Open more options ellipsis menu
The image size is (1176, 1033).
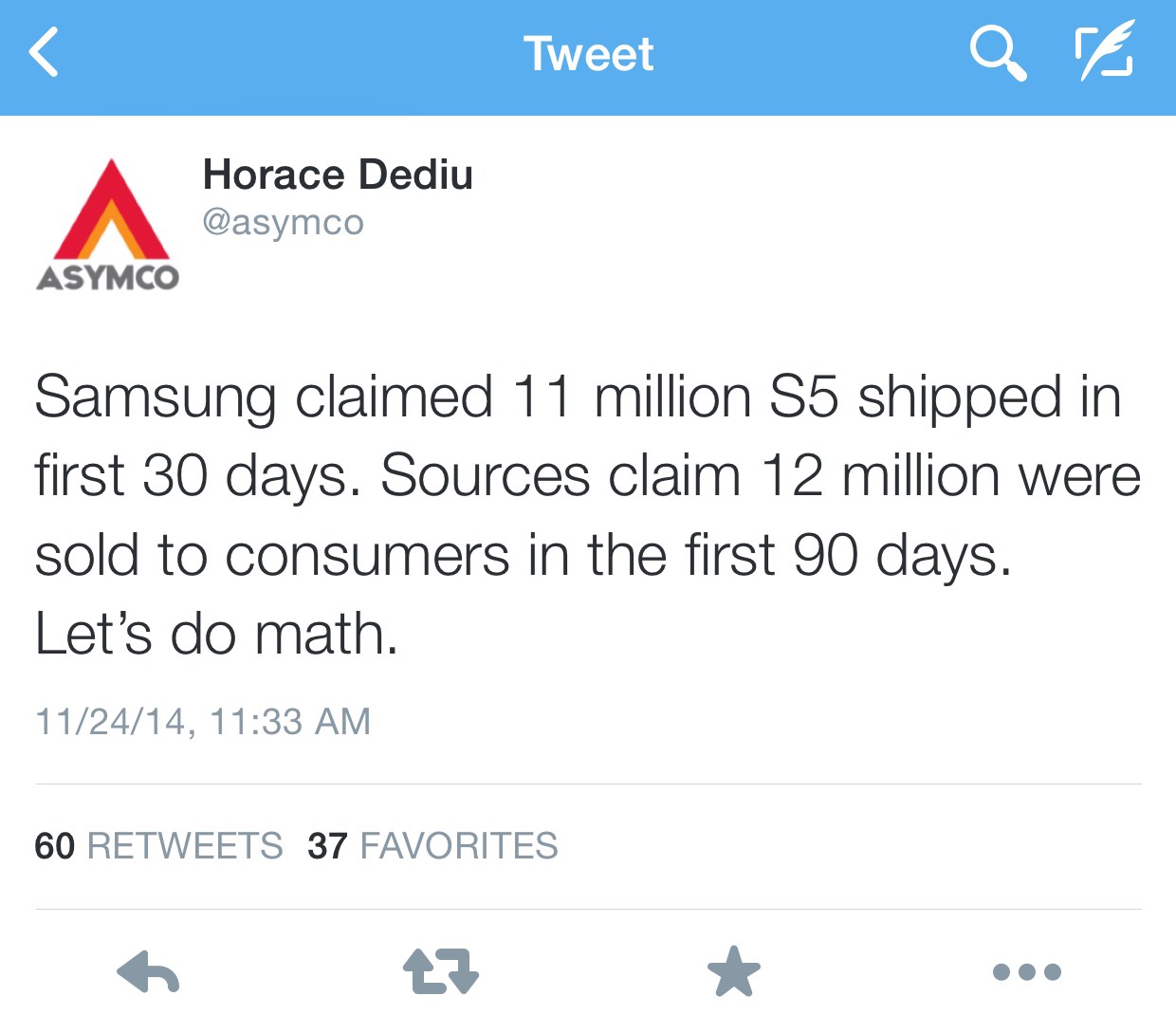click(1026, 972)
